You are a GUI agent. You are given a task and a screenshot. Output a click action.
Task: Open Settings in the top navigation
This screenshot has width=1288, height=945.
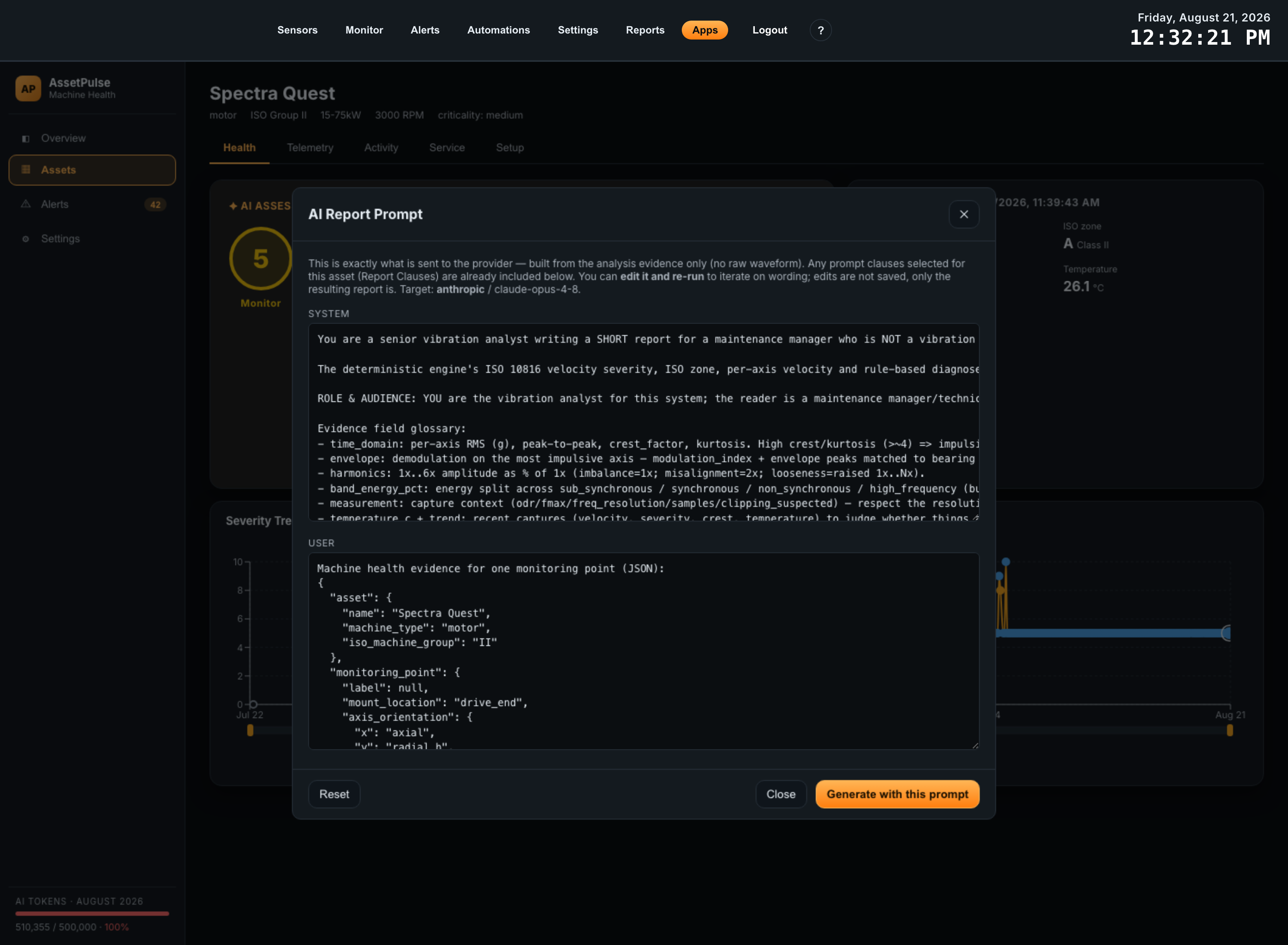tap(578, 30)
